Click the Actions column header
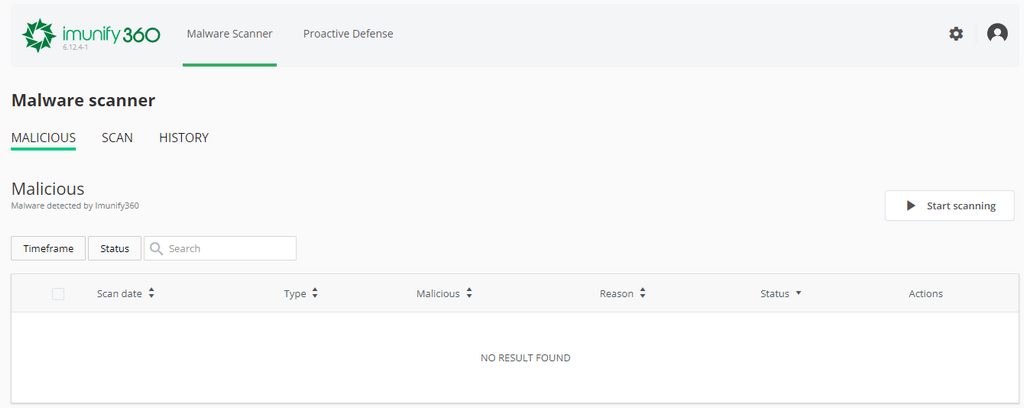 coord(925,294)
